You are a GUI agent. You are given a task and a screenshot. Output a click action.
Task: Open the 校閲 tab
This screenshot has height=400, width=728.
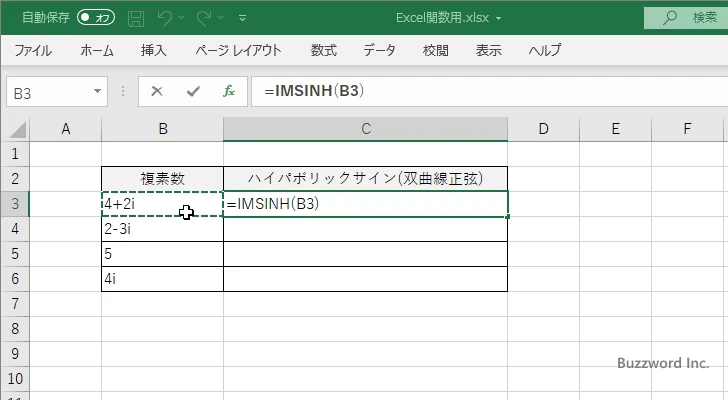coord(436,50)
